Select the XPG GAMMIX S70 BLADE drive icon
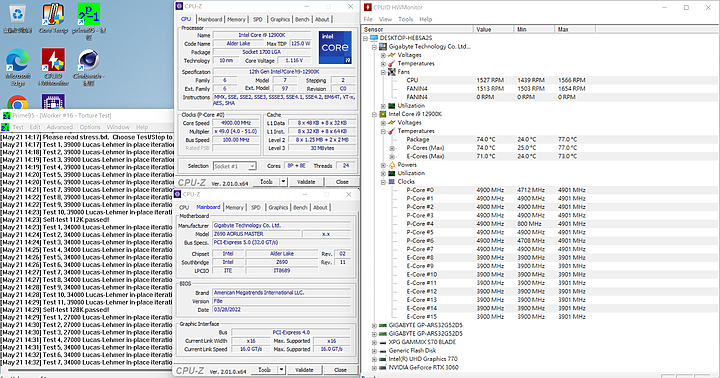Image resolution: width=720 pixels, height=378 pixels. click(382, 342)
